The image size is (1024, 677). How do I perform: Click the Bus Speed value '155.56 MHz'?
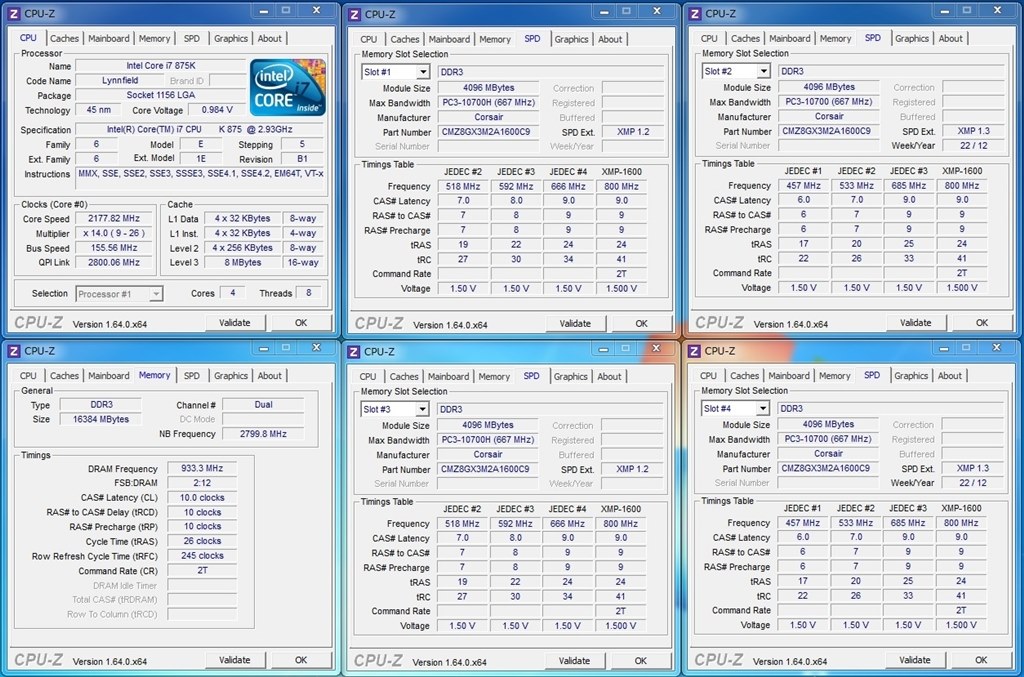click(114, 248)
